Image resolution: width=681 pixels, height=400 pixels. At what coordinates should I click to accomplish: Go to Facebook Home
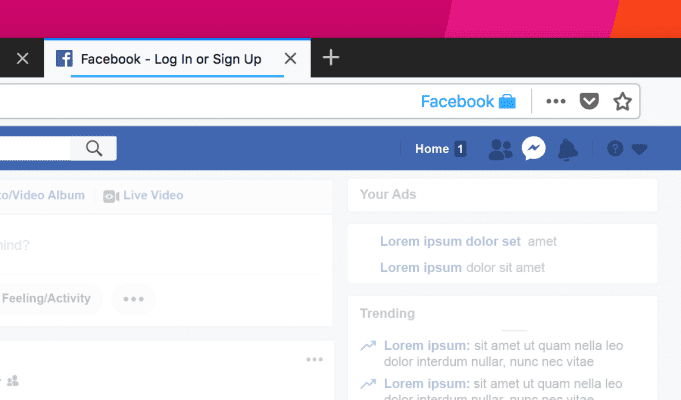point(432,149)
